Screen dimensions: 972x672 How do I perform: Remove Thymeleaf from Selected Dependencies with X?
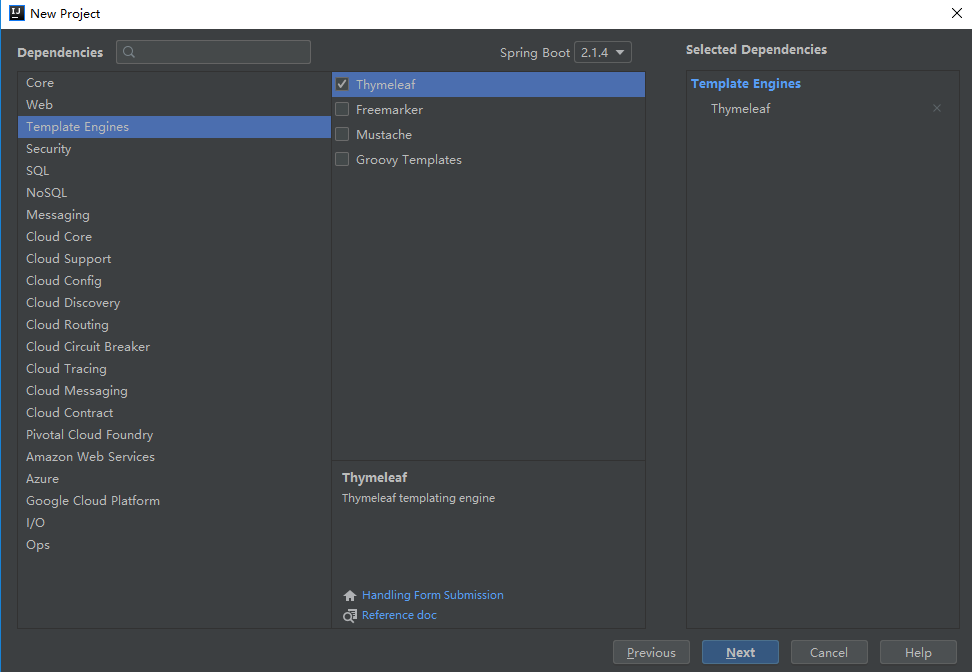[x=937, y=108]
